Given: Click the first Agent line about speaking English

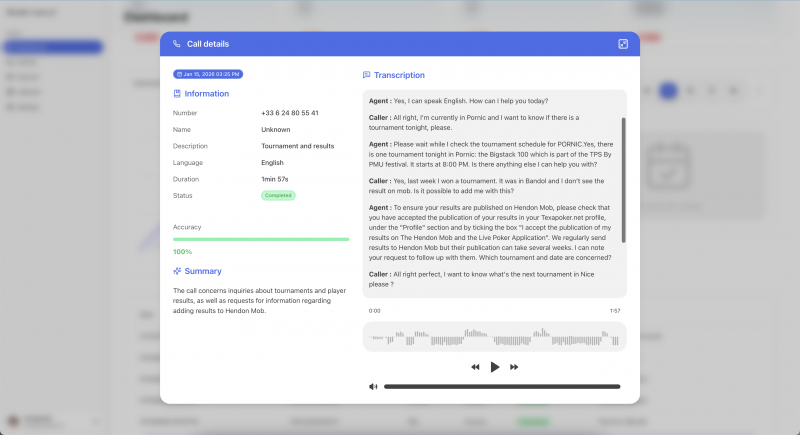Looking at the screenshot, I should 458,101.
